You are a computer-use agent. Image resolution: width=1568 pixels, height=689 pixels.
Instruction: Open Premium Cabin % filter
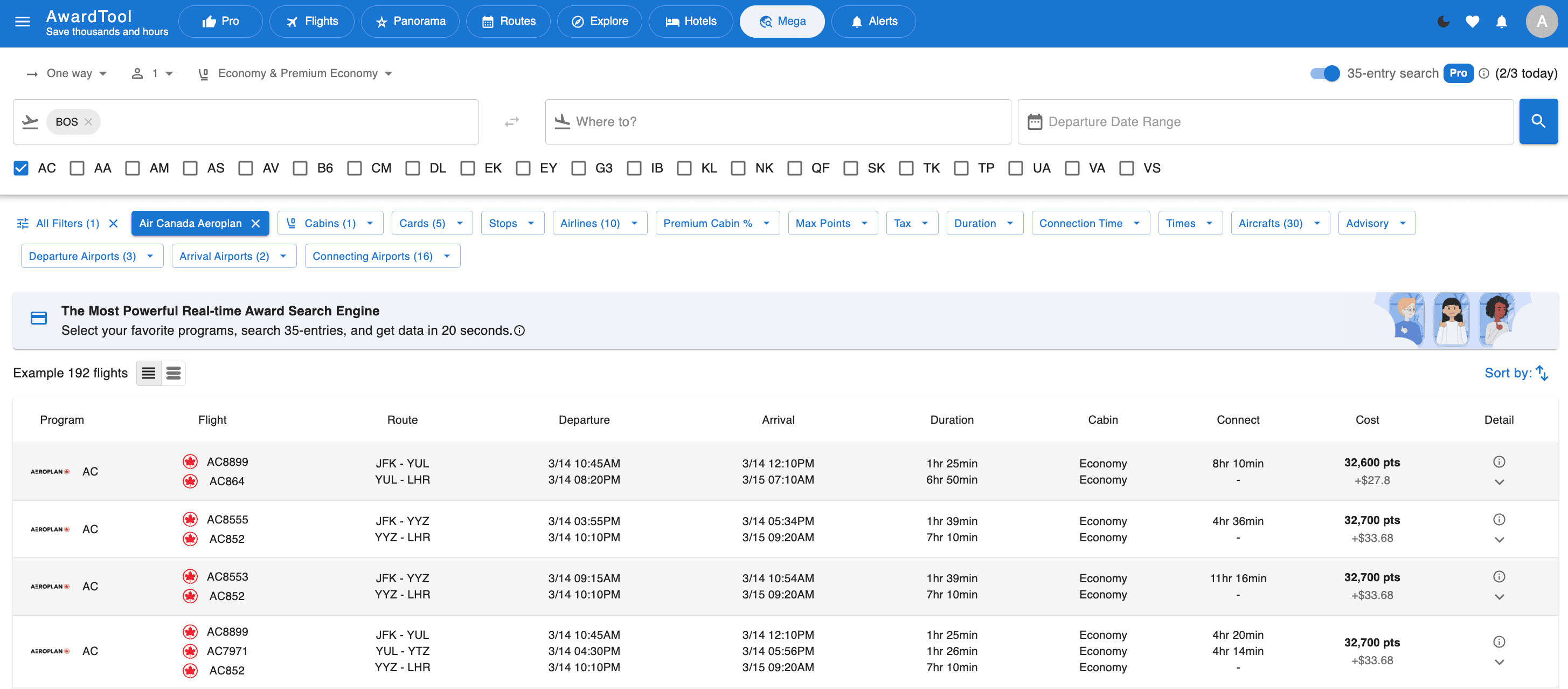(718, 224)
